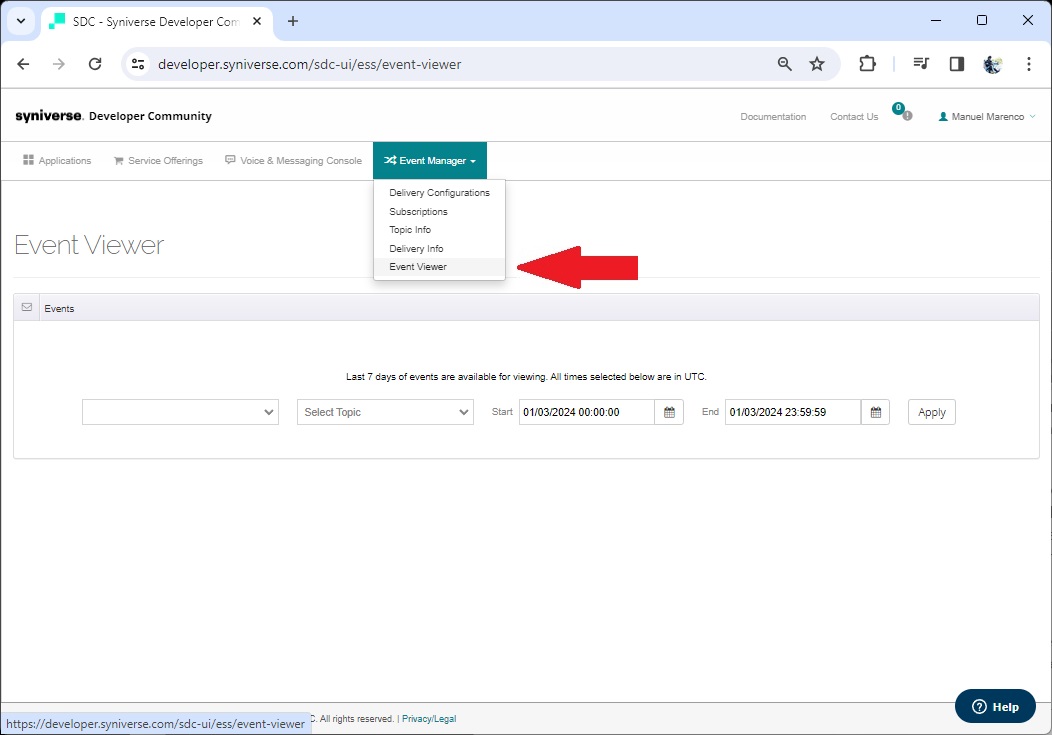View the notifications alert icon
The height and width of the screenshot is (735, 1052).
tap(902, 112)
